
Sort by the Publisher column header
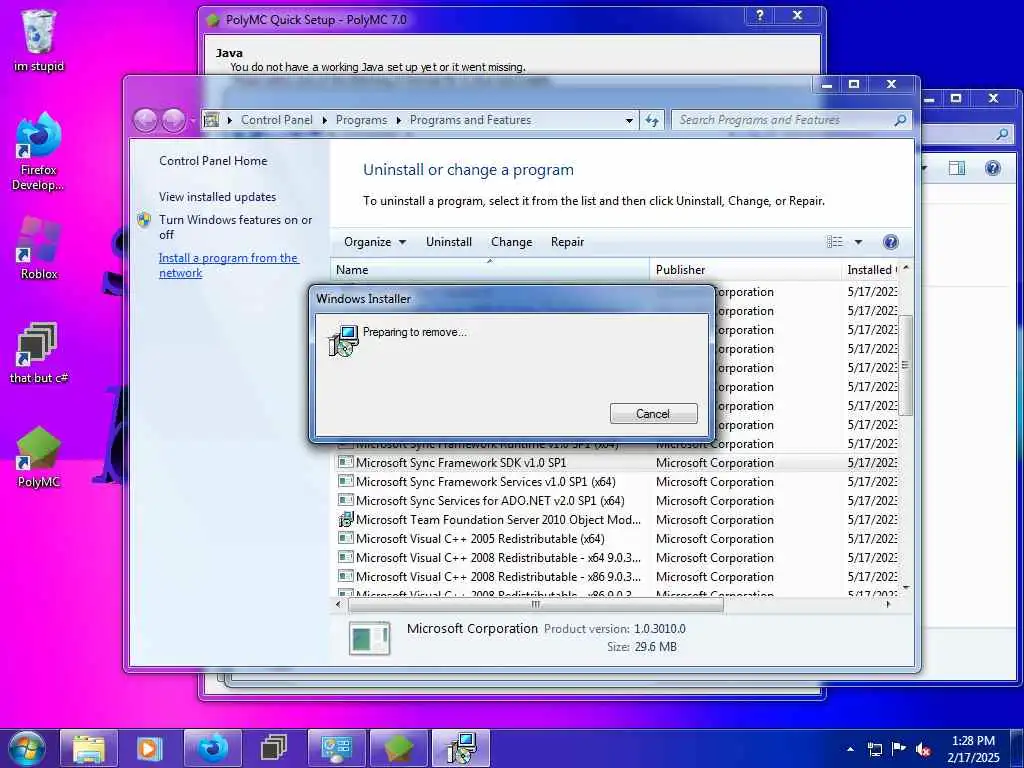point(746,270)
